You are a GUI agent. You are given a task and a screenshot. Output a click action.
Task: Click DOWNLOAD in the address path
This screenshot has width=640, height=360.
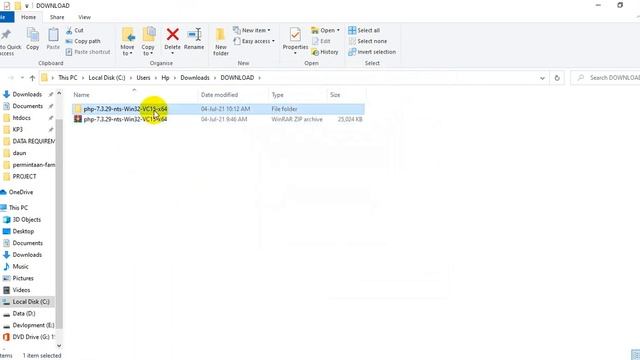click(x=237, y=78)
